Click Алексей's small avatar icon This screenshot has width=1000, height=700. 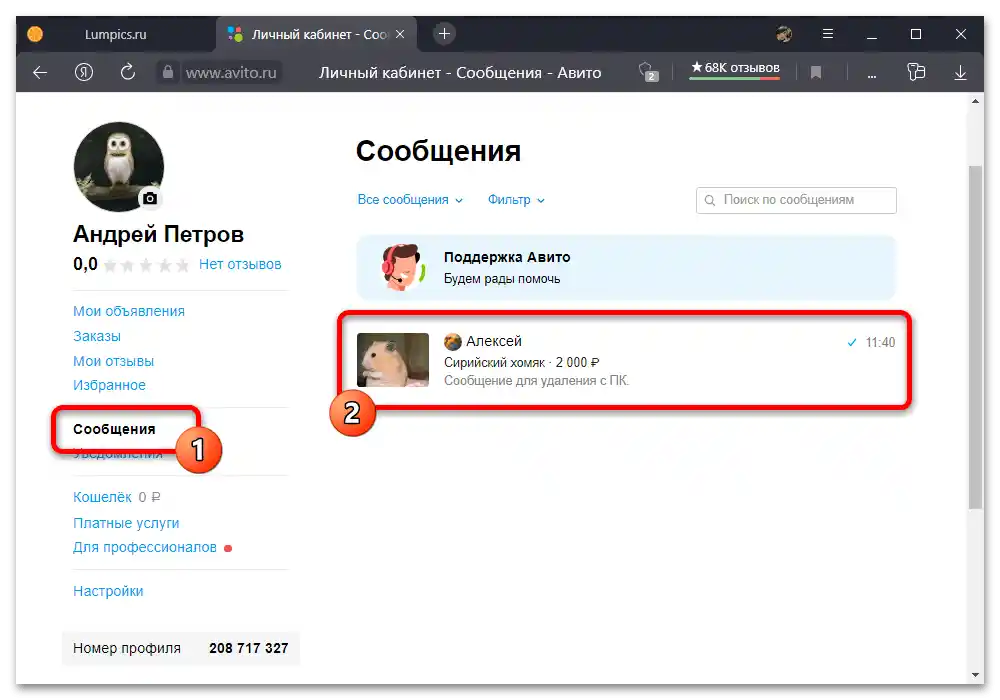coord(453,342)
